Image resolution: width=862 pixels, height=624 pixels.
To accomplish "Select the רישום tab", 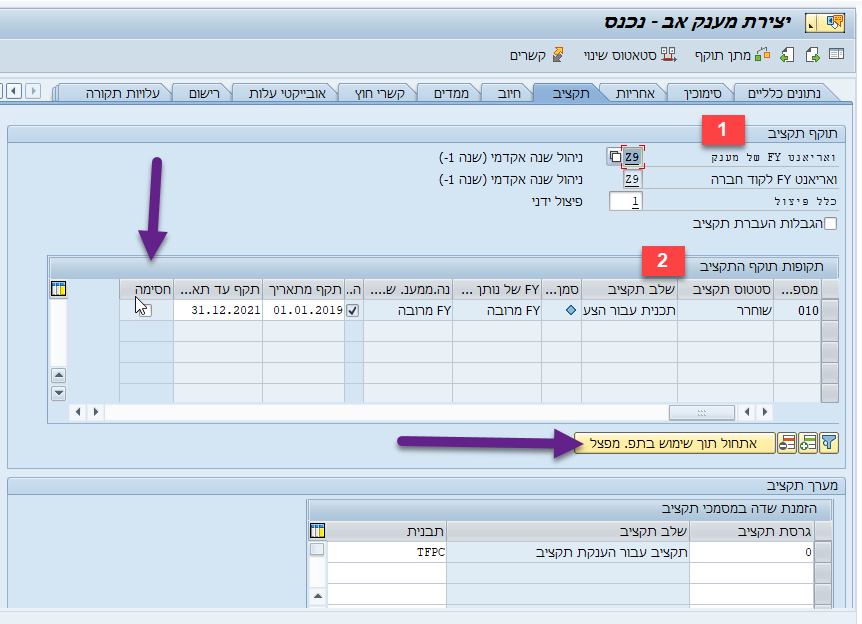I will point(204,93).
